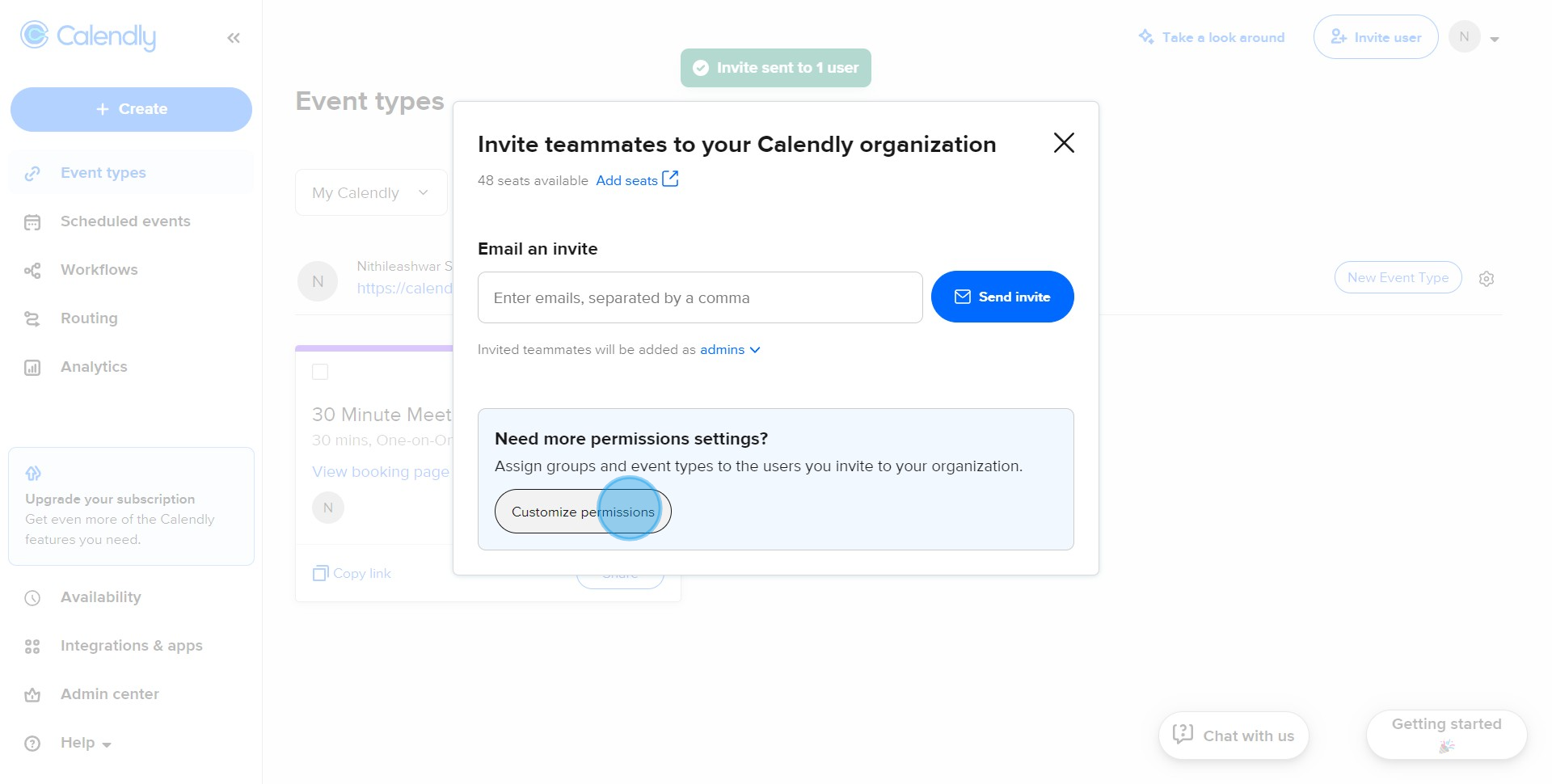Click N avatar next to Nithileashwar
1552x784 pixels.
[x=318, y=281]
